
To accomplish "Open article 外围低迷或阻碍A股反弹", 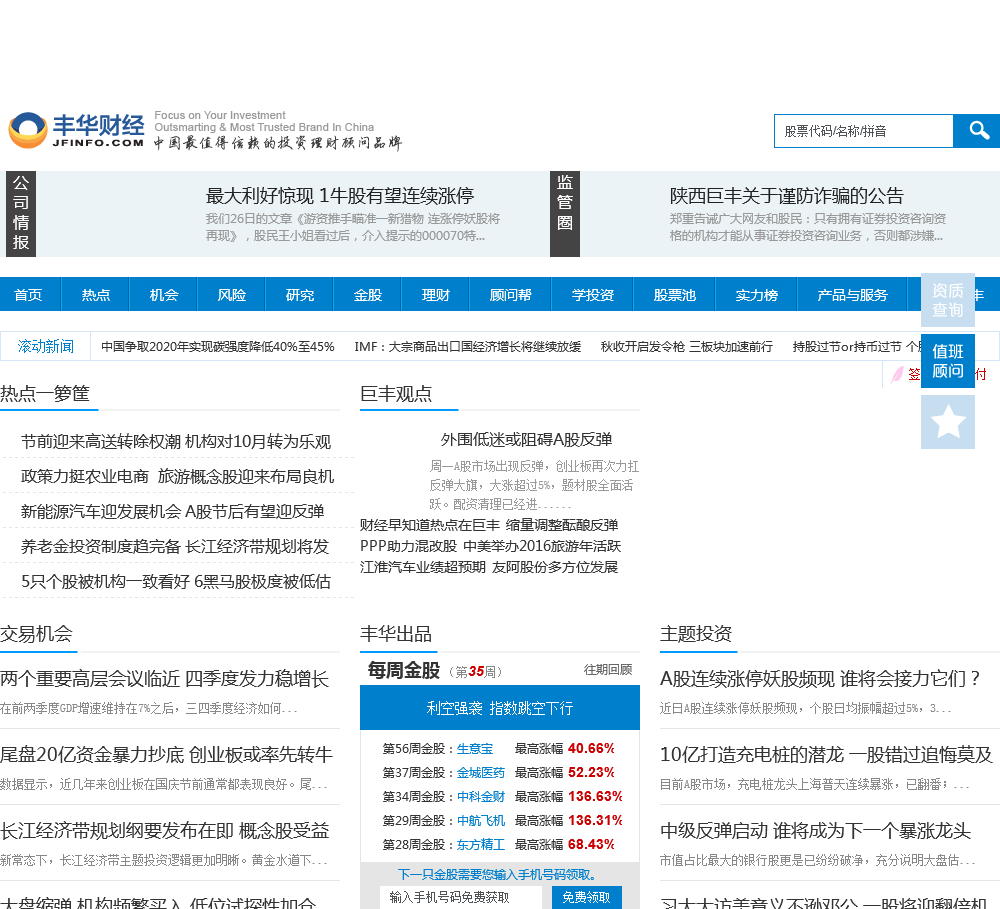I will 526,440.
